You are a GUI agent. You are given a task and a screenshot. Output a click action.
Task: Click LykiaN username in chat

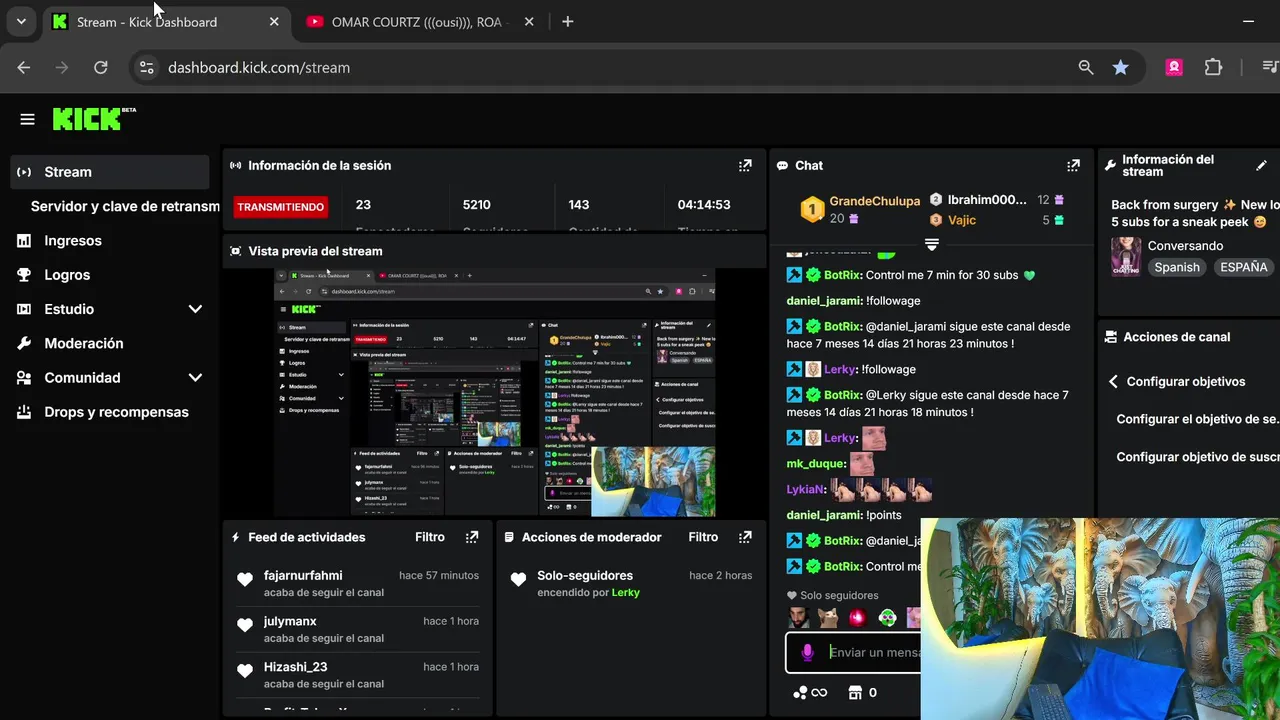(806, 490)
